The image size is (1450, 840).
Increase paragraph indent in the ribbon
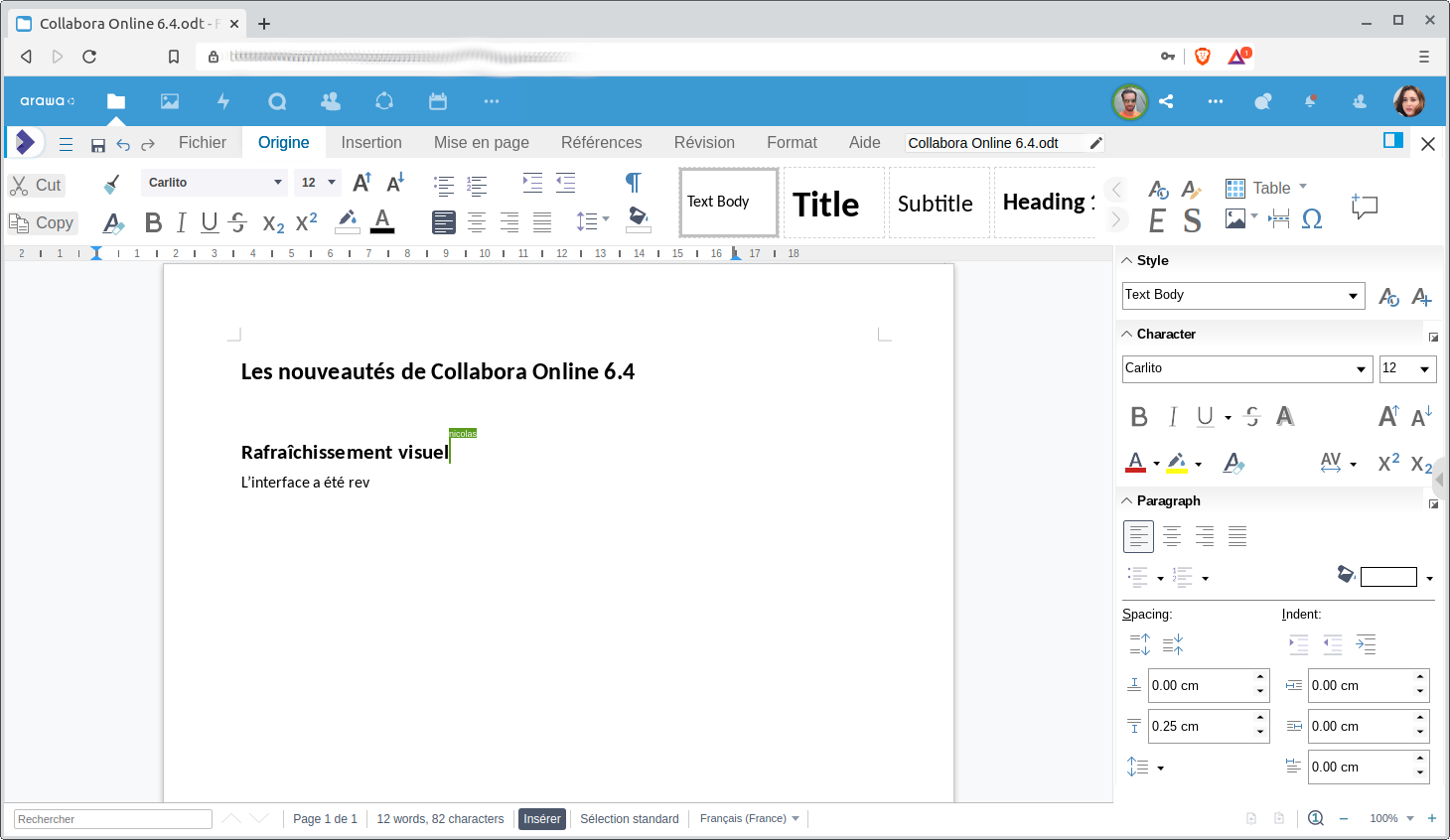point(532,183)
